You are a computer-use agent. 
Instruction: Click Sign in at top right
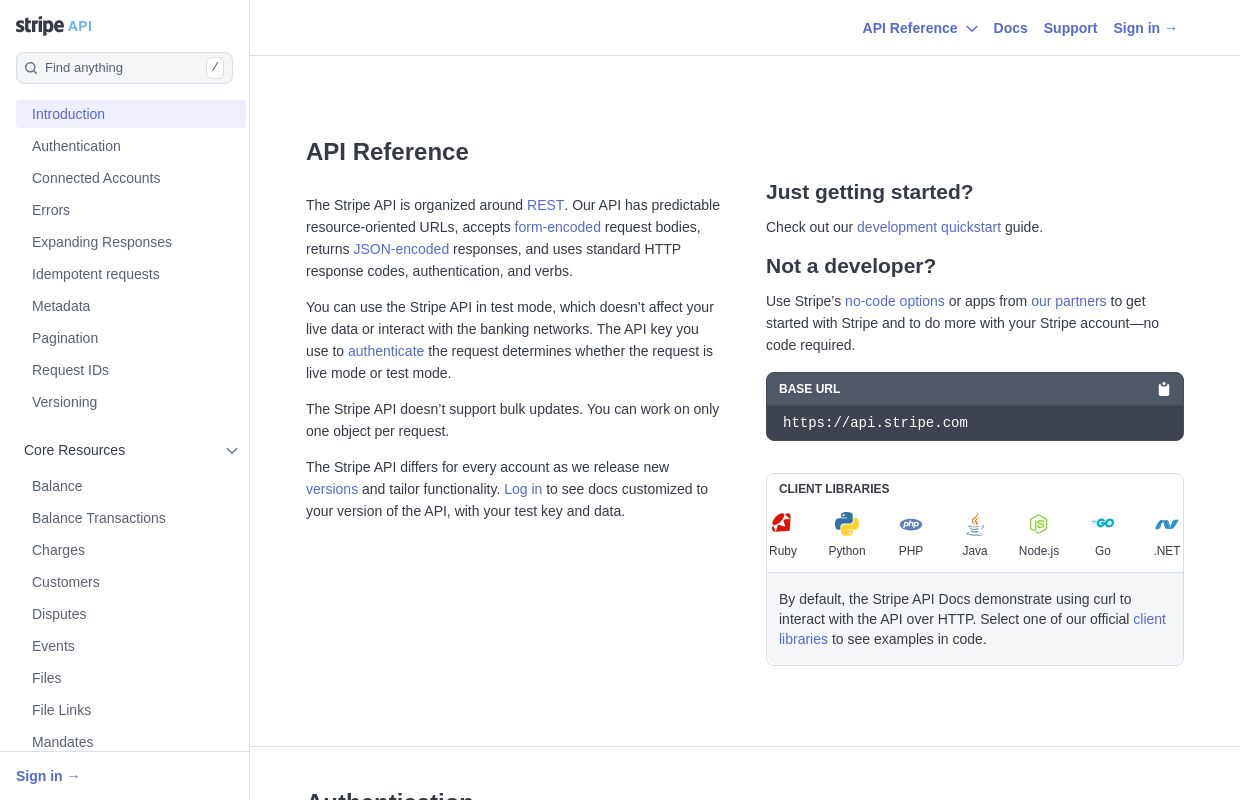point(1145,28)
